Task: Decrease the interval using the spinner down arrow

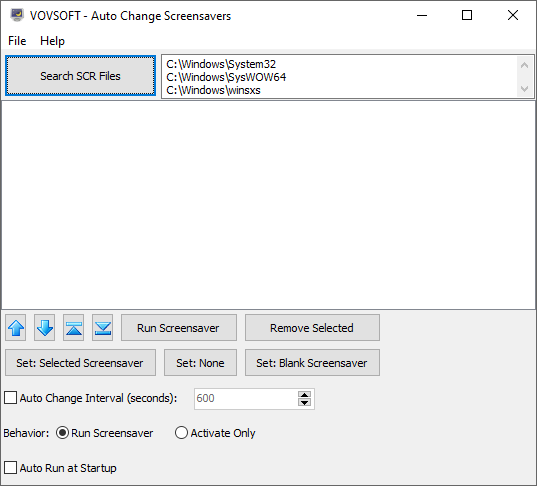Action: point(304,402)
